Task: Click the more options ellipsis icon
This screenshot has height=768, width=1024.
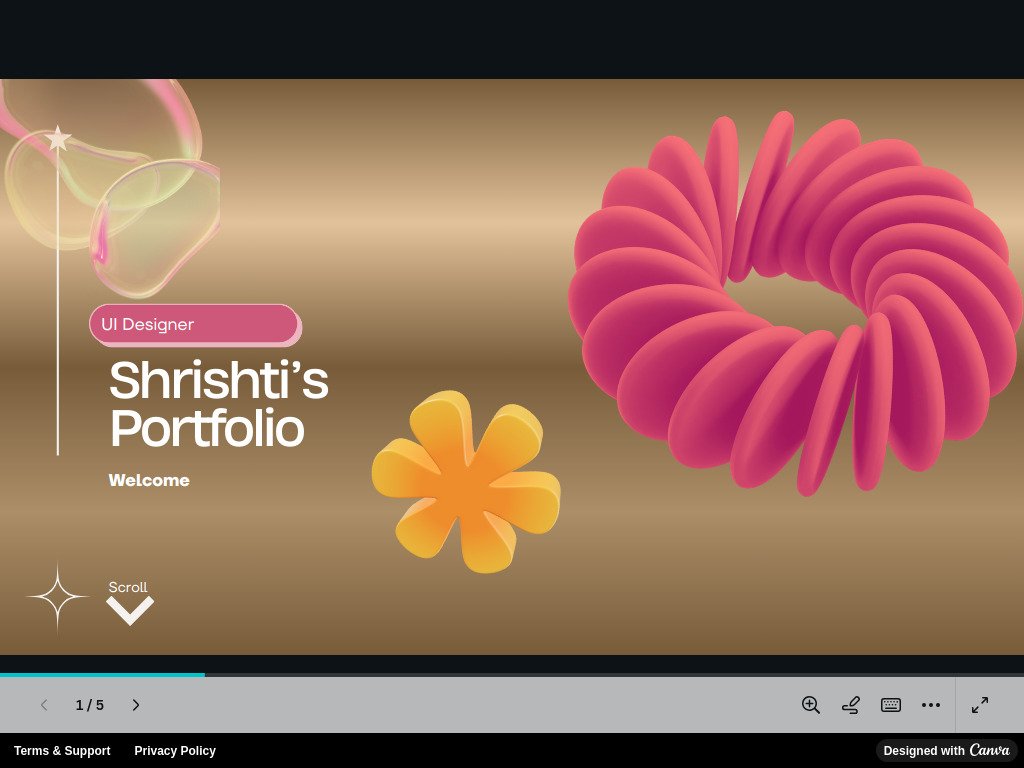Action: pyautogui.click(x=931, y=705)
